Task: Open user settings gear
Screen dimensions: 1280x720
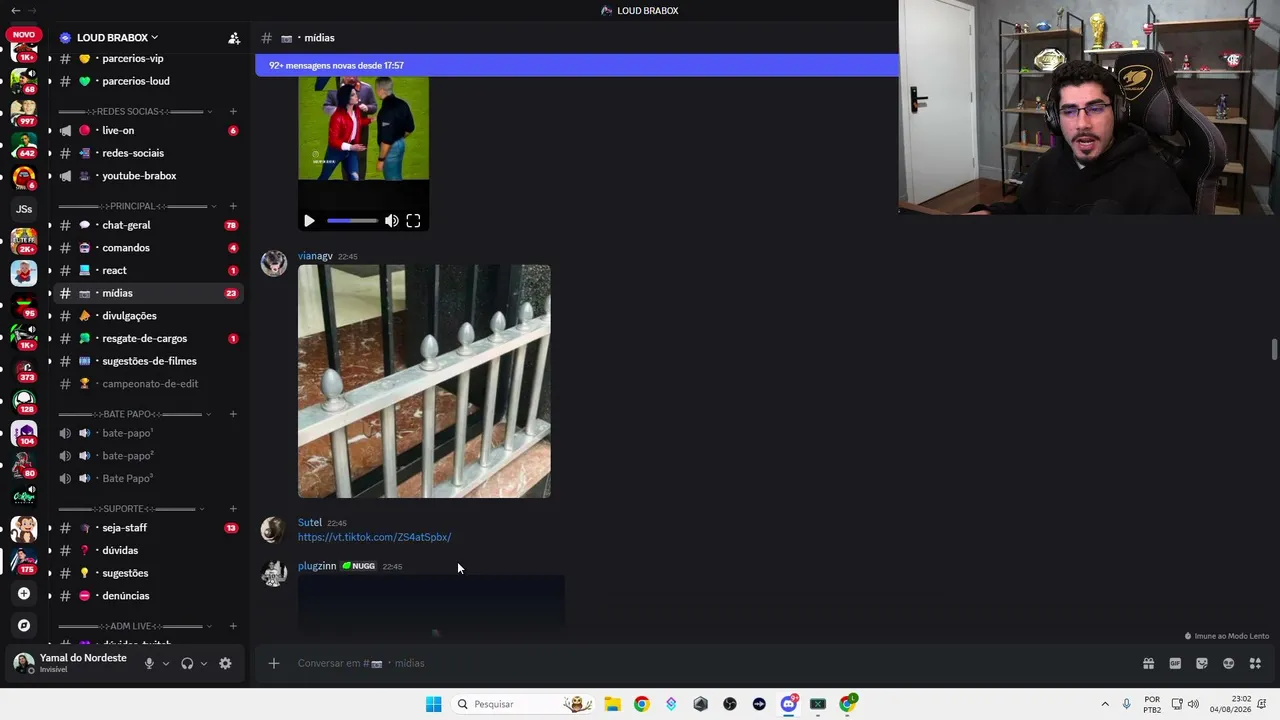Action: point(225,663)
